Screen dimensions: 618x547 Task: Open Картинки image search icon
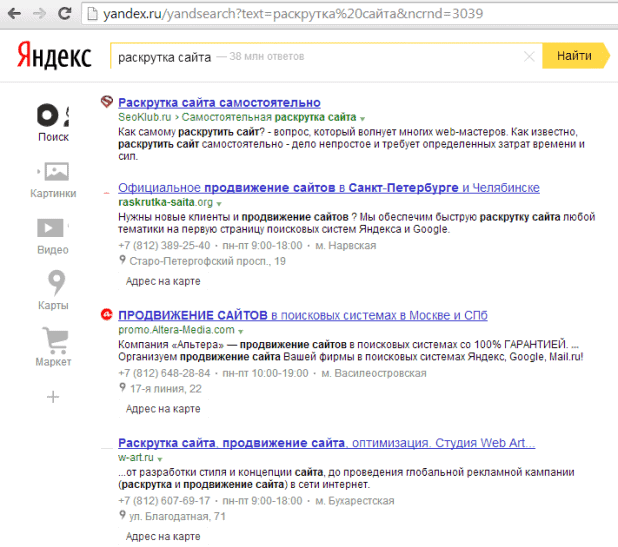coord(53,171)
